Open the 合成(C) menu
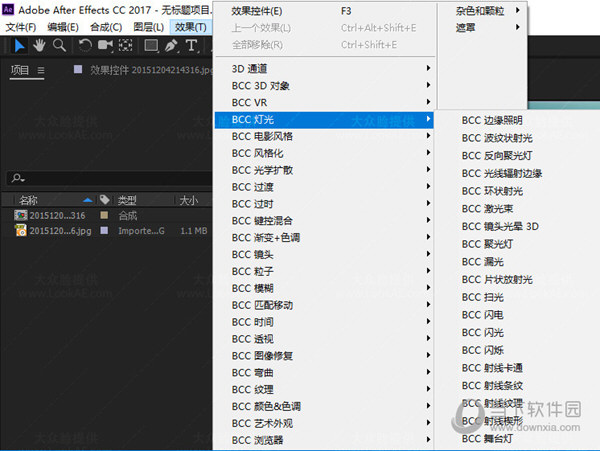The width and height of the screenshot is (600, 451). click(106, 27)
